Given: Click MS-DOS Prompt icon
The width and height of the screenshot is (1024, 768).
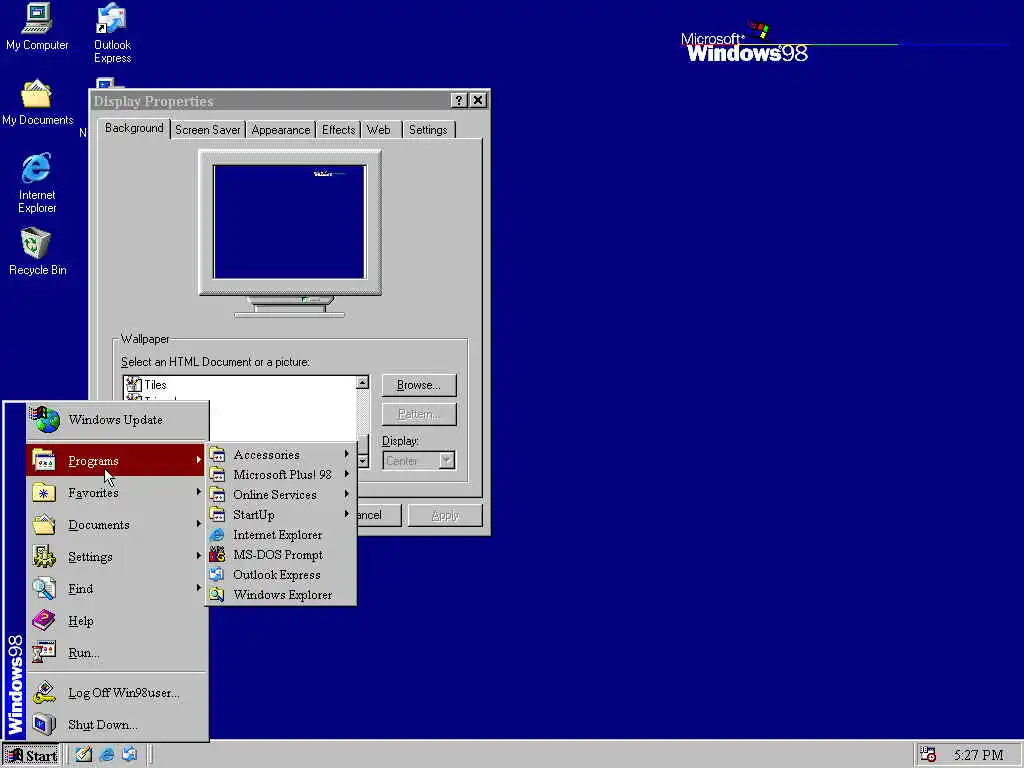Looking at the screenshot, I should [217, 554].
